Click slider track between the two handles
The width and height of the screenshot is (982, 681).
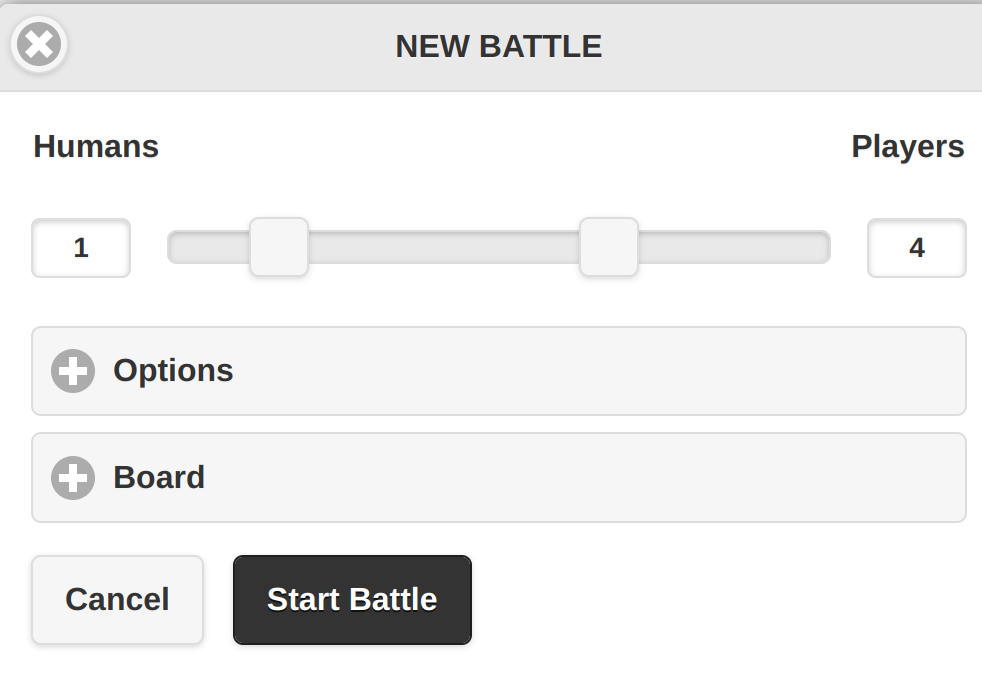tap(444, 247)
